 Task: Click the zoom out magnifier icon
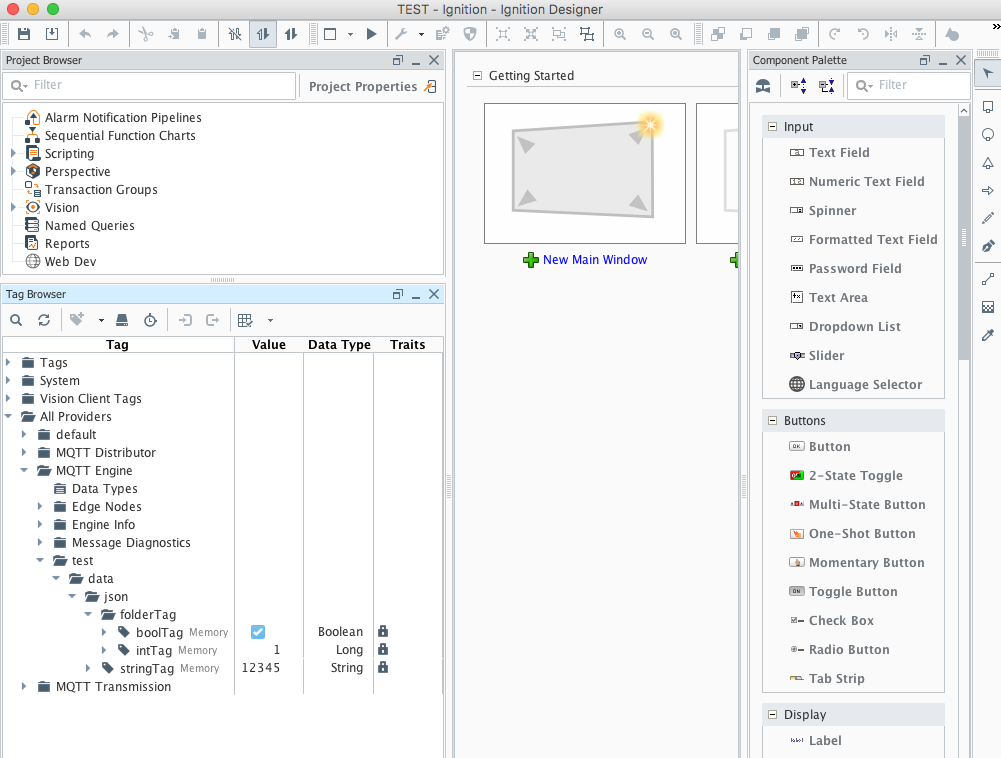click(x=648, y=34)
